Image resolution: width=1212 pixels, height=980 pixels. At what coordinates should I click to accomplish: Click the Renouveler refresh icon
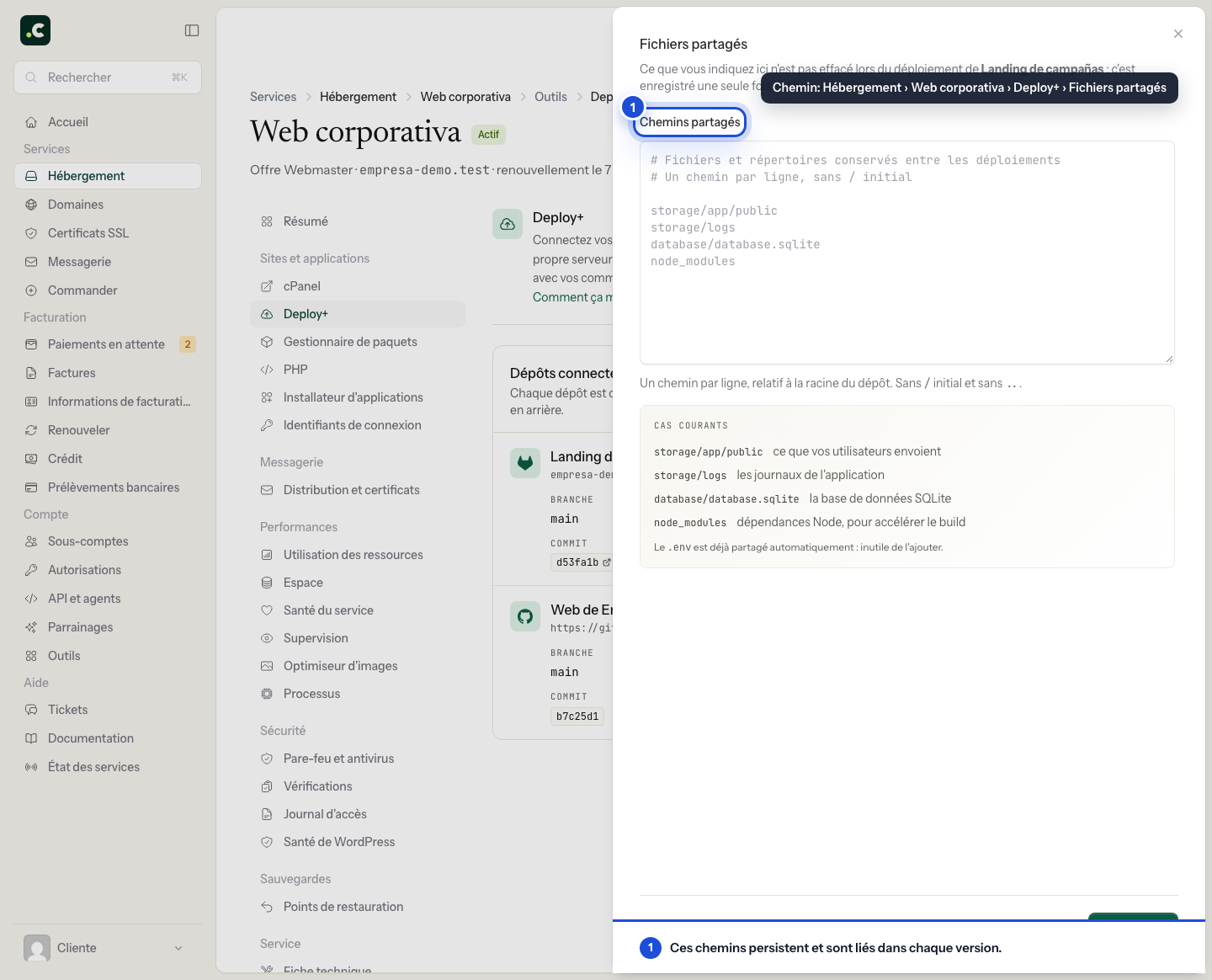point(31,430)
